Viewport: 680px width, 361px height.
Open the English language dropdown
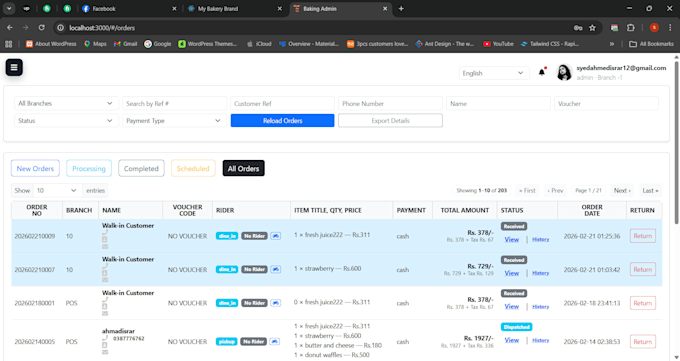click(x=494, y=73)
